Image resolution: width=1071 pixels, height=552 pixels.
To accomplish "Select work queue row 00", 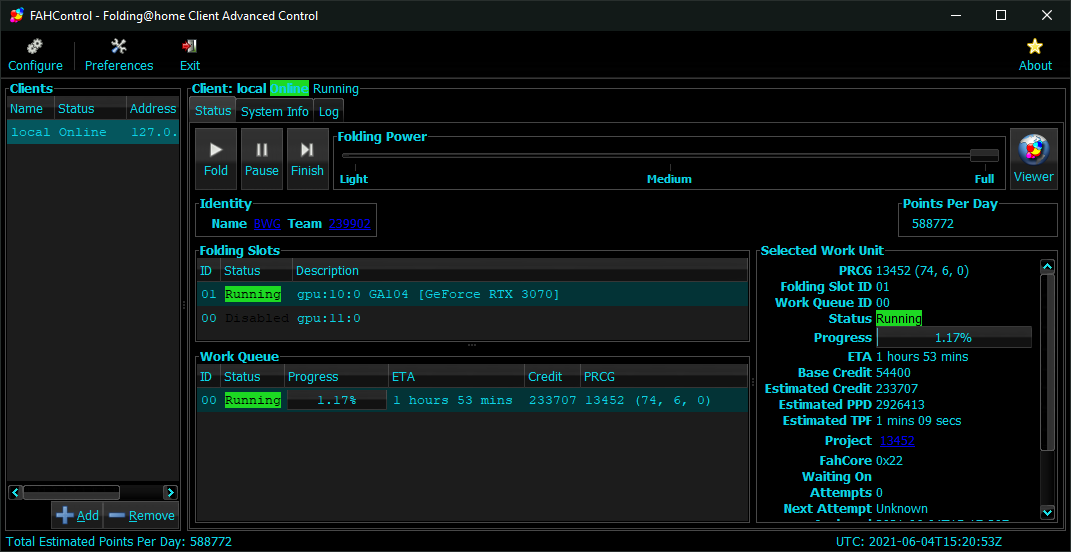I will click(x=473, y=400).
